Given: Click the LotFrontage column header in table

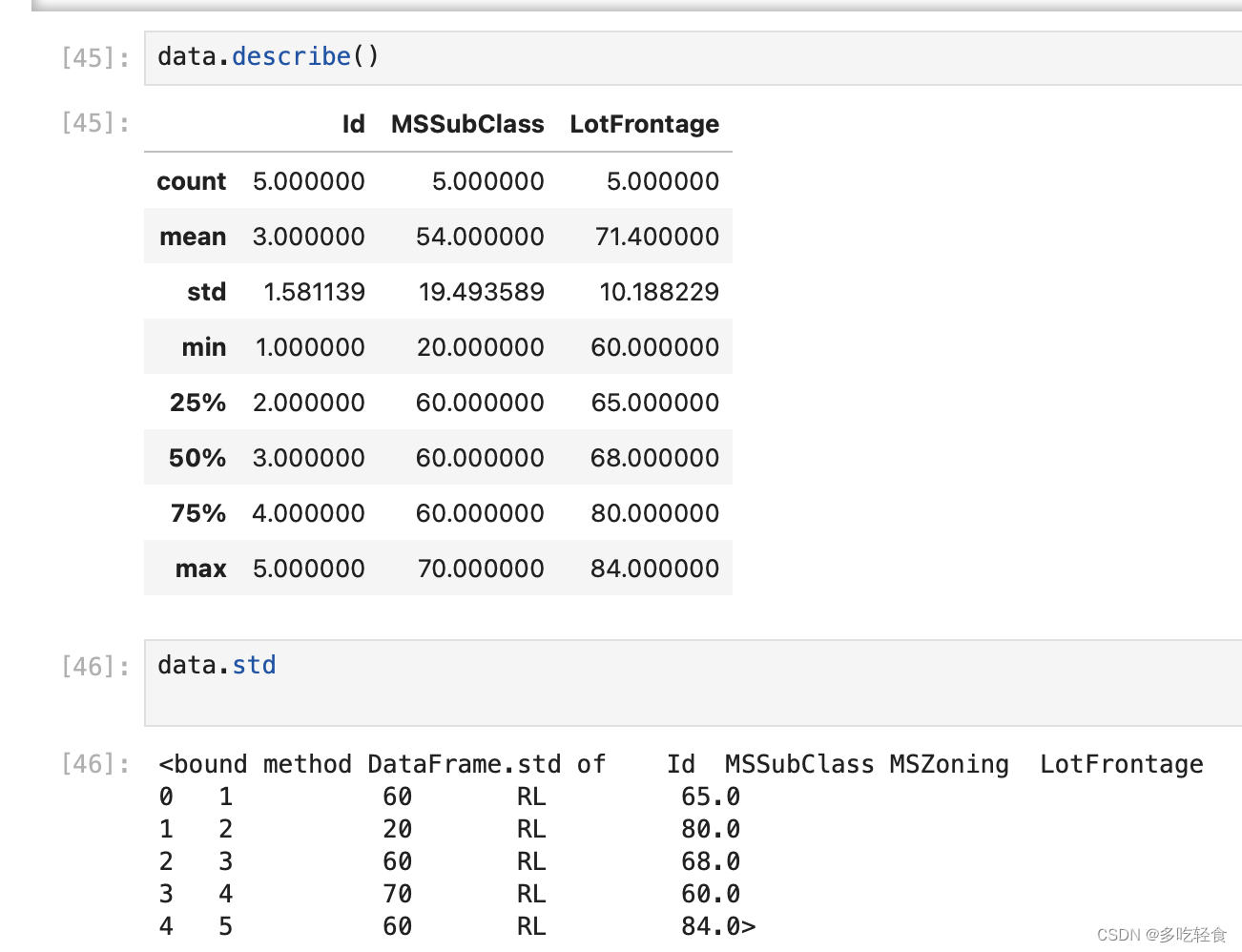Looking at the screenshot, I should coord(645,125).
